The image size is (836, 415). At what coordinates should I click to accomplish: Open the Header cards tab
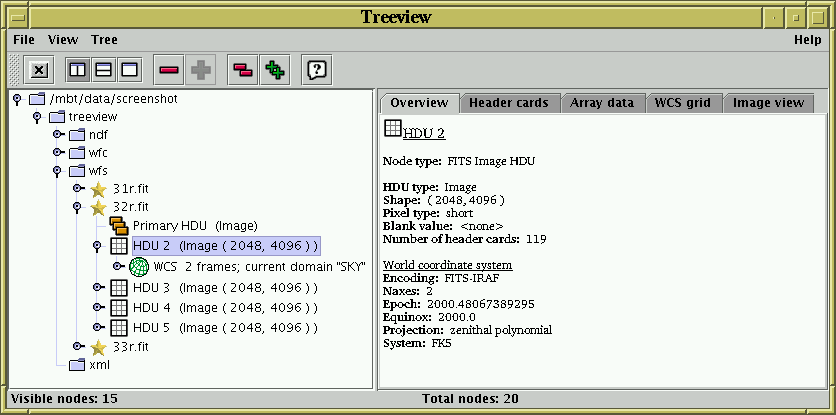508,103
